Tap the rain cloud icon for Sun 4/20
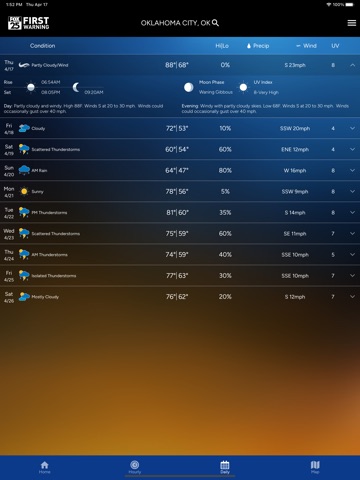The height and width of the screenshot is (480, 360). (24, 170)
